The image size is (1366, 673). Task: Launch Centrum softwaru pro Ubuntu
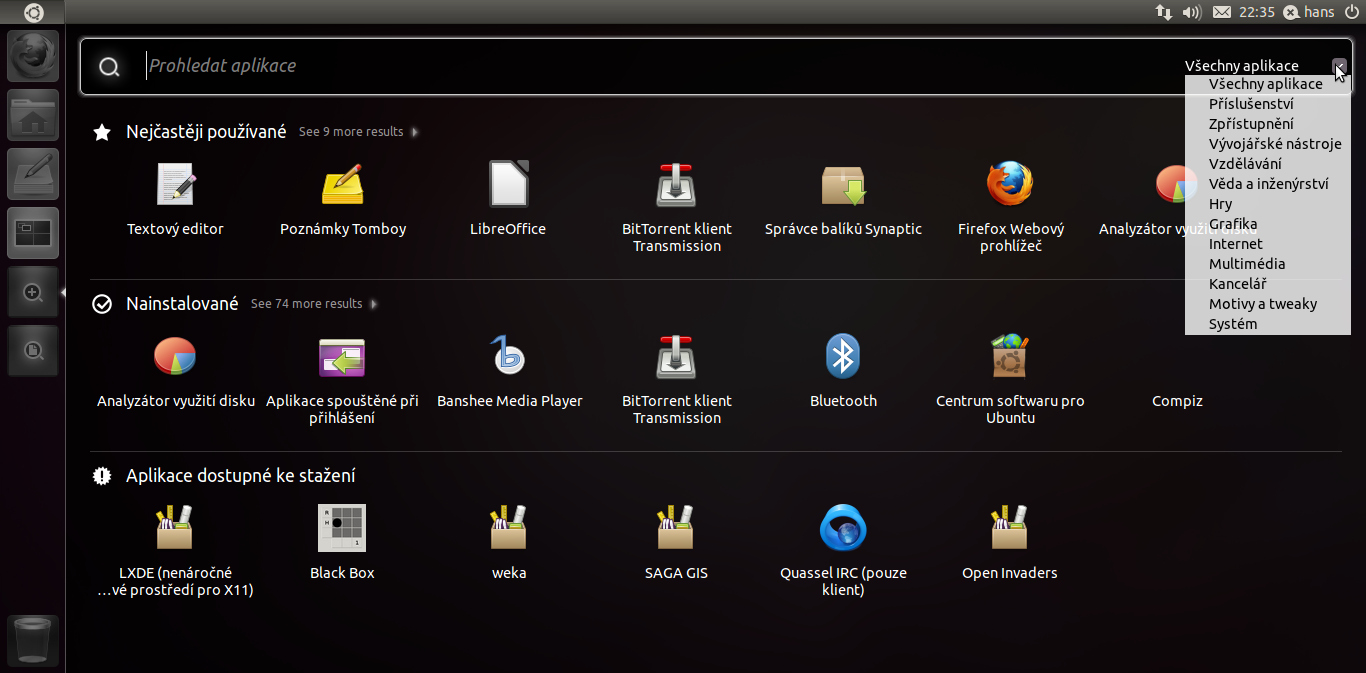pyautogui.click(x=1010, y=379)
